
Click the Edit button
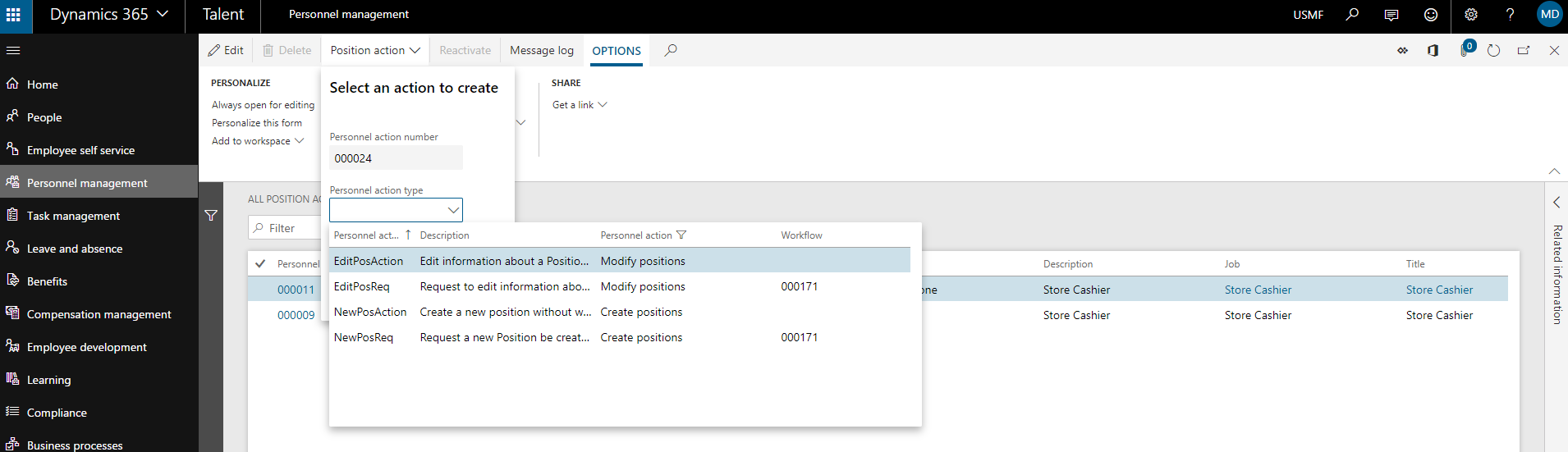(x=226, y=51)
